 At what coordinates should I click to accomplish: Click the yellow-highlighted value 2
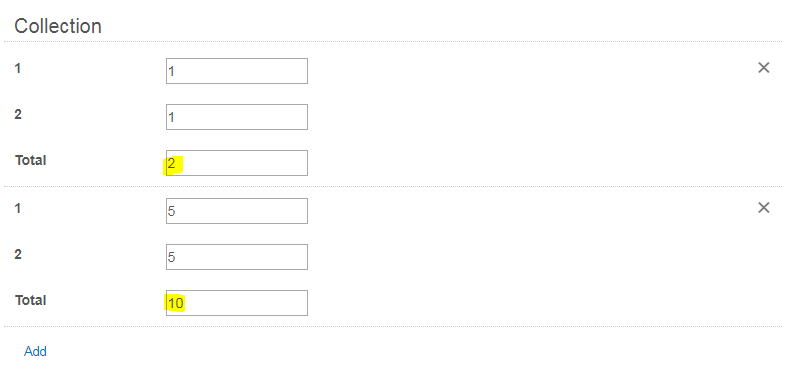(172, 164)
